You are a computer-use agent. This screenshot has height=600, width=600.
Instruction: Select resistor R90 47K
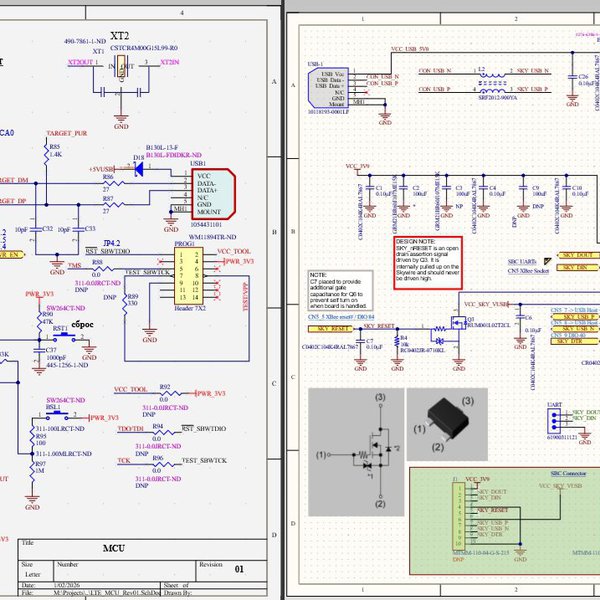tap(39, 320)
